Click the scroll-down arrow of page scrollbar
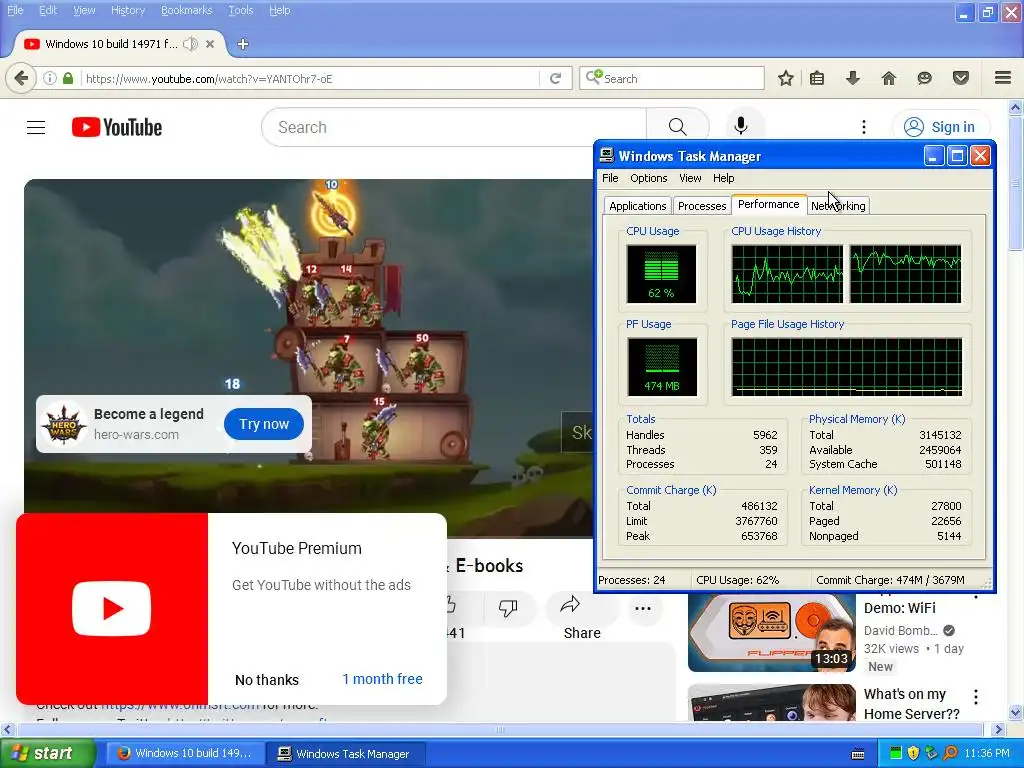The width and height of the screenshot is (1024, 768). [x=1016, y=712]
